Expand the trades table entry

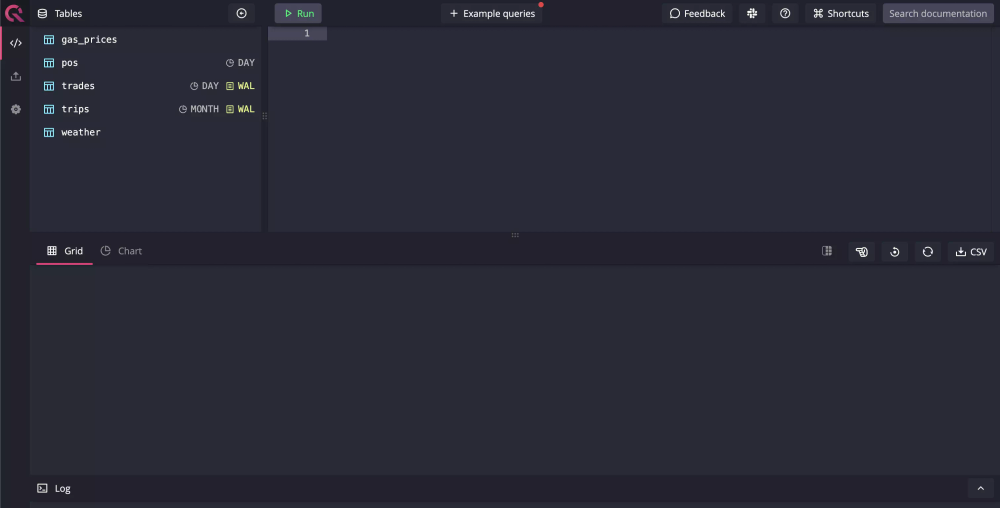pos(78,86)
